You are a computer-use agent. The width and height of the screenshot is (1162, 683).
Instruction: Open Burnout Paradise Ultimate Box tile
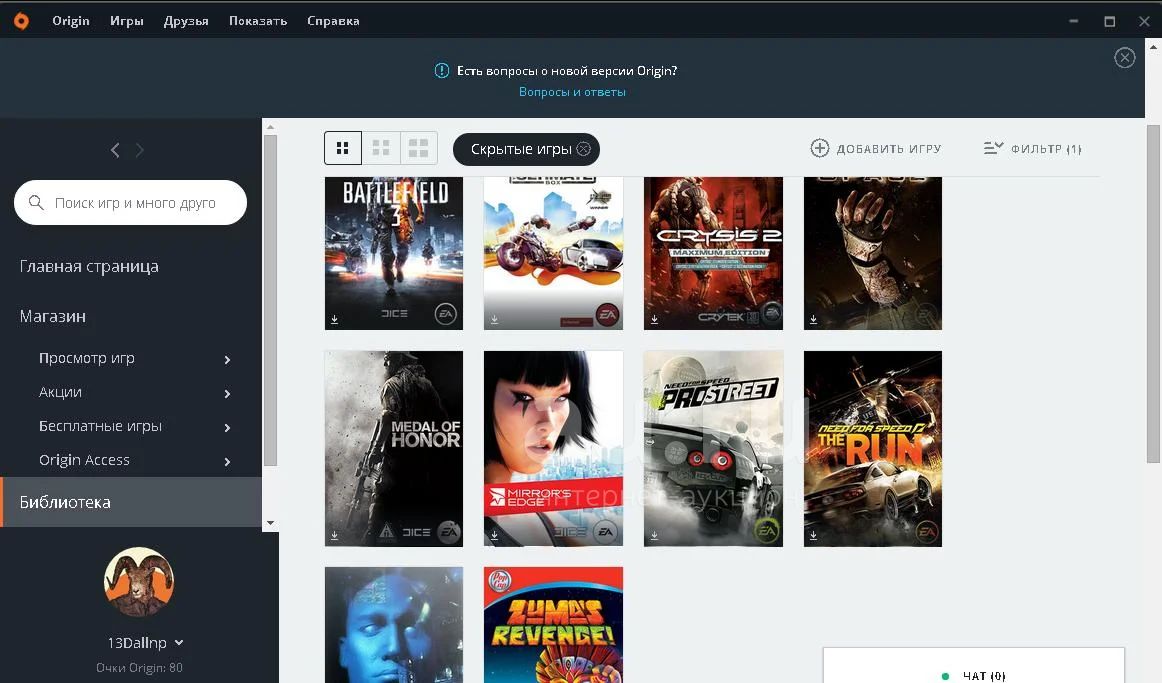point(554,253)
